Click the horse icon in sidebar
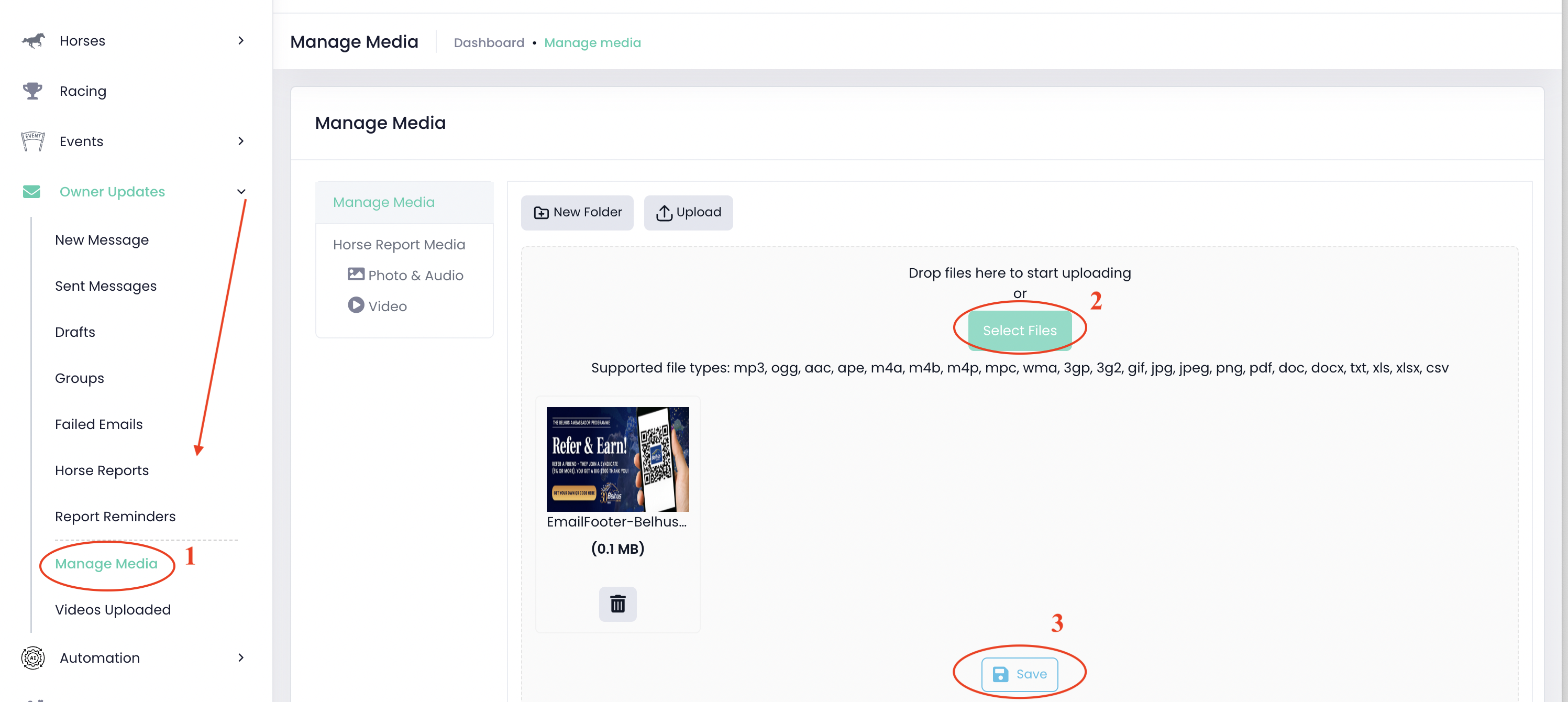Viewport: 1568px width, 702px height. pos(33,41)
